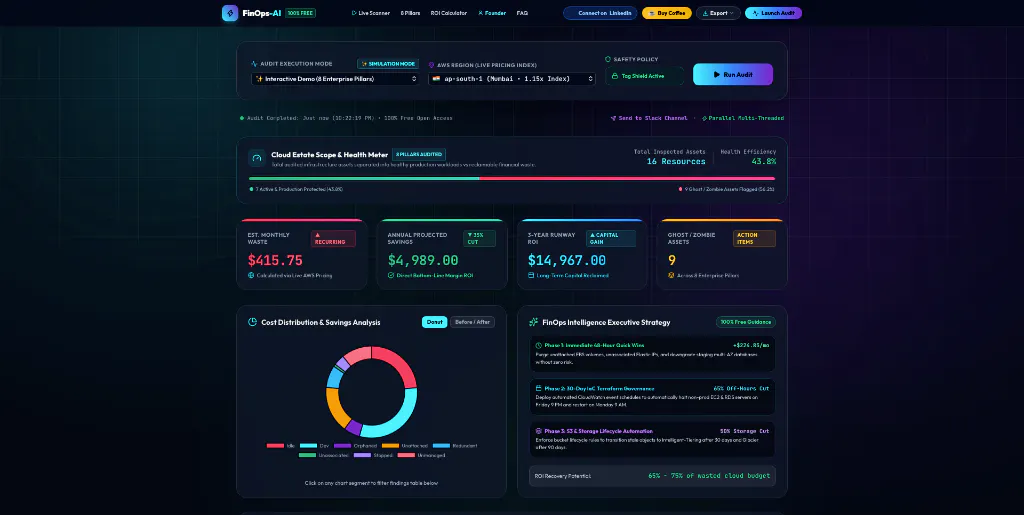Toggle the Idle legend entry

pos(281,446)
